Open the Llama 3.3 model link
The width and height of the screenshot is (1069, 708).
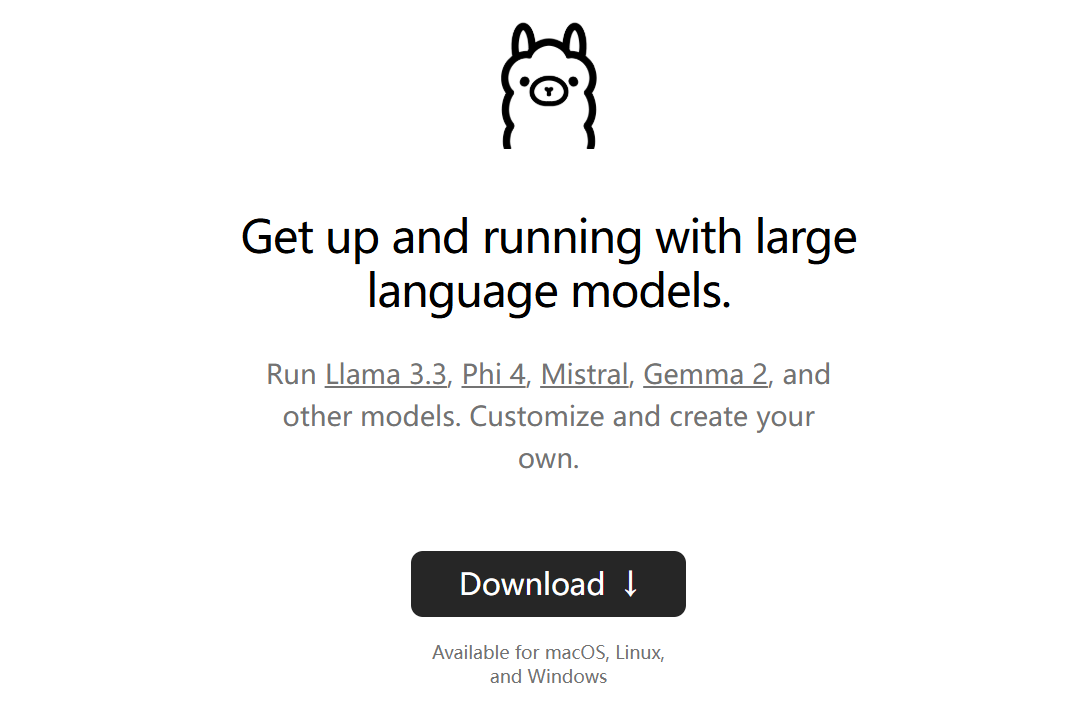click(x=385, y=374)
